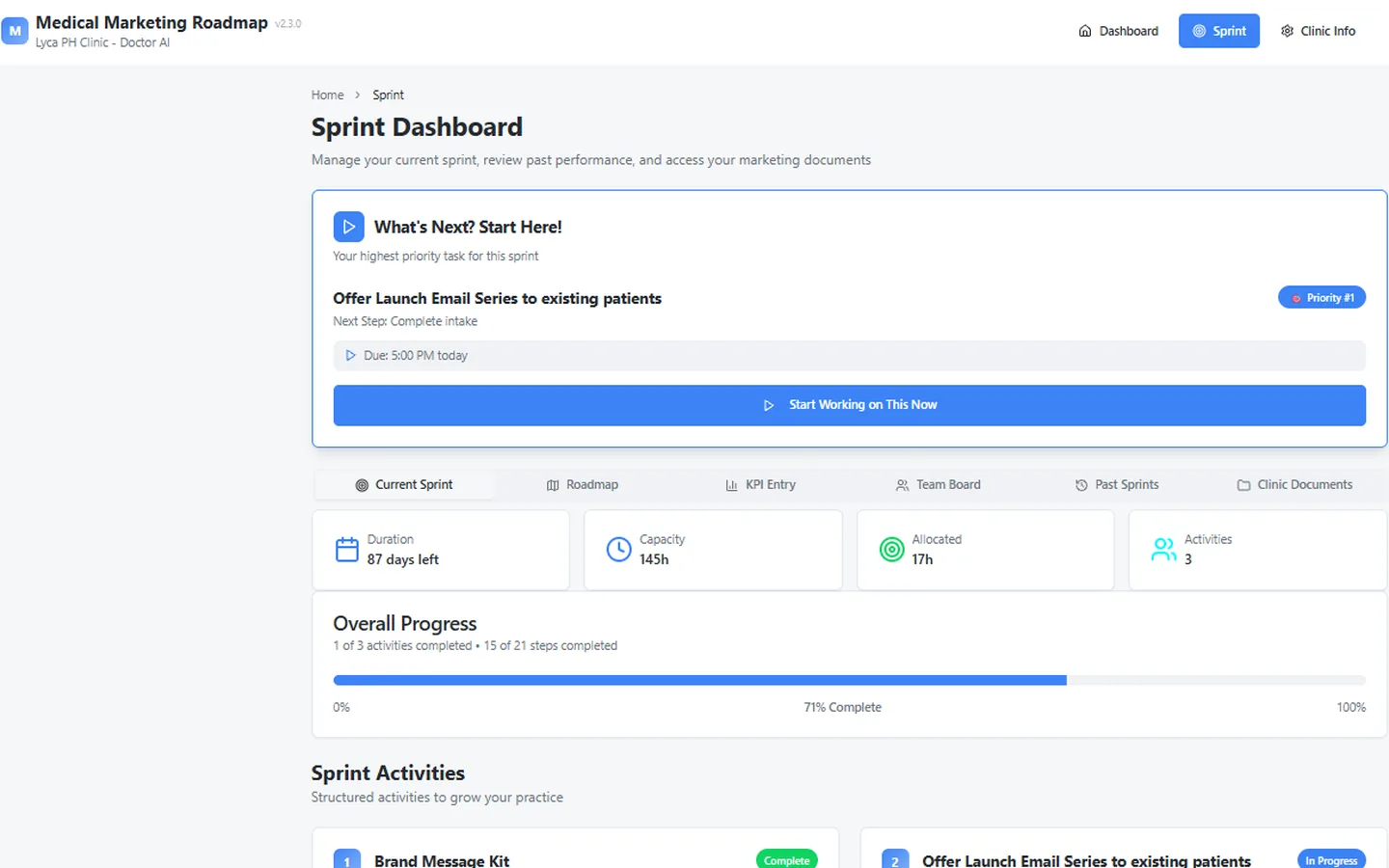
Task: Click the breadcrumb chevron separator
Action: tap(358, 95)
